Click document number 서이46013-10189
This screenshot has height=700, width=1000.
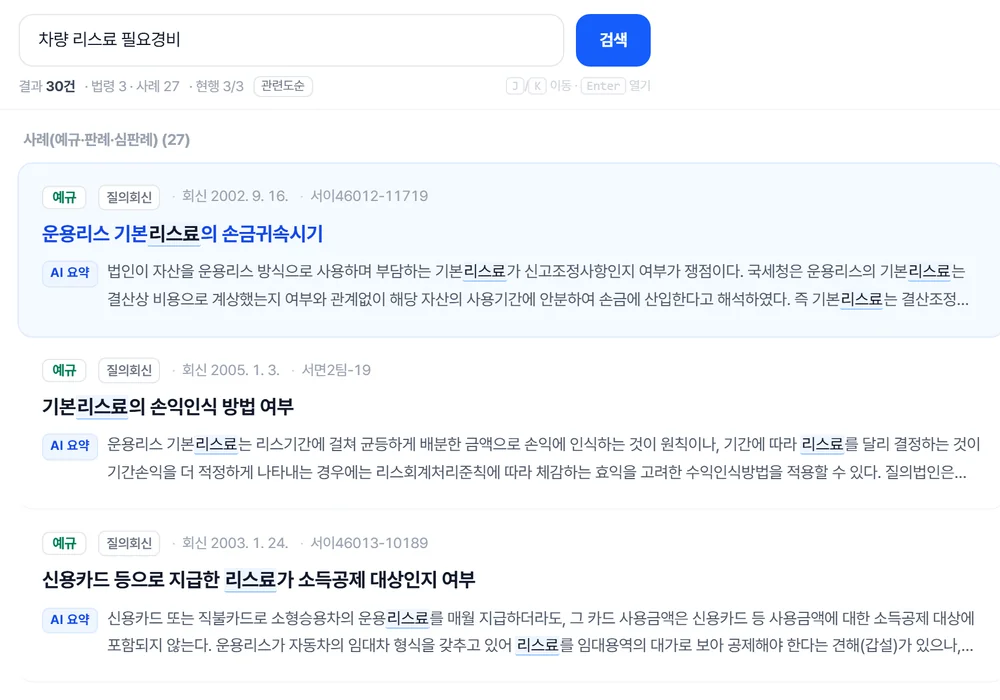coord(369,543)
